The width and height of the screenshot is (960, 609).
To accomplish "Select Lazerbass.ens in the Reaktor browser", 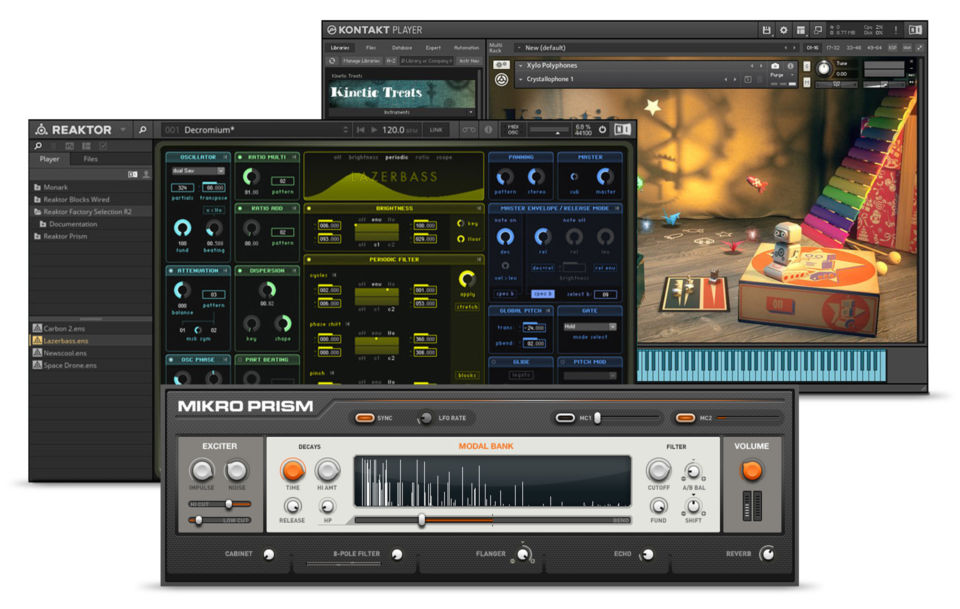I will point(64,342).
